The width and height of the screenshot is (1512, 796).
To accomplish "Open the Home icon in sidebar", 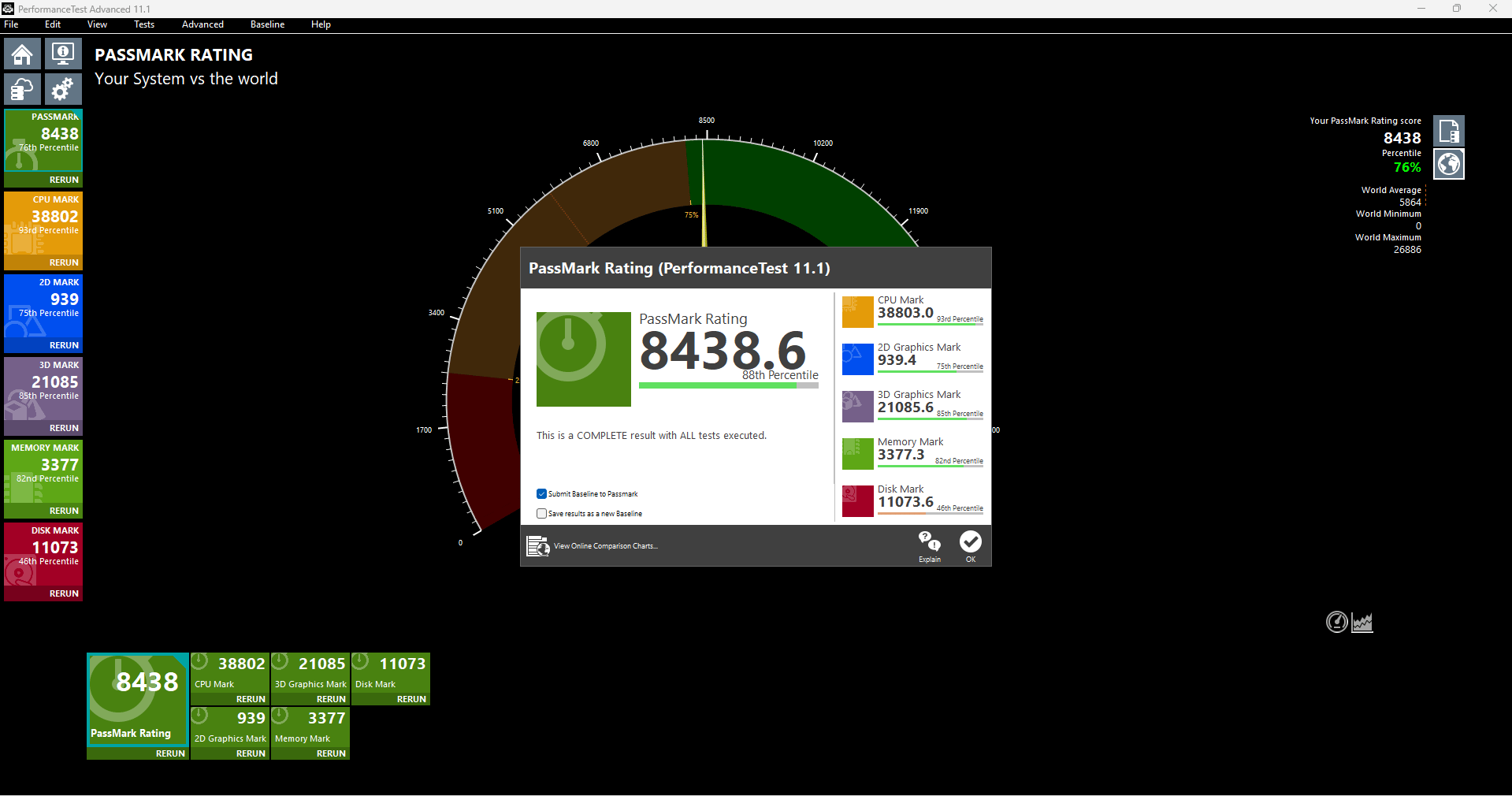I will click(x=22, y=54).
